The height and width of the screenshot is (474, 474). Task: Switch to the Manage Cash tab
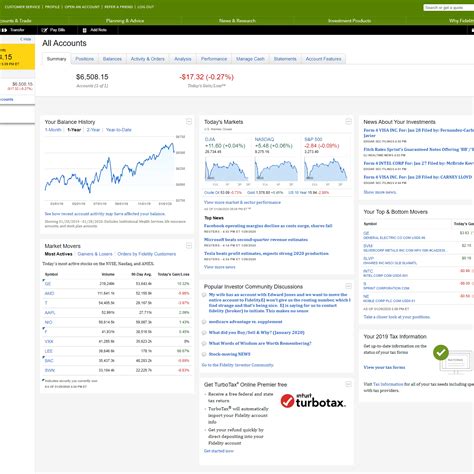click(250, 59)
